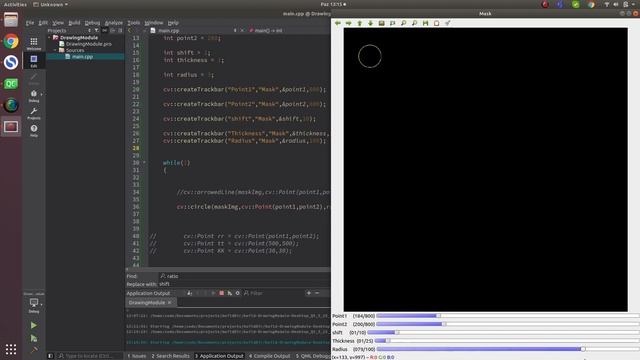Collapse the Sources folder node
The height and width of the screenshot is (360, 640).
click(x=55, y=50)
